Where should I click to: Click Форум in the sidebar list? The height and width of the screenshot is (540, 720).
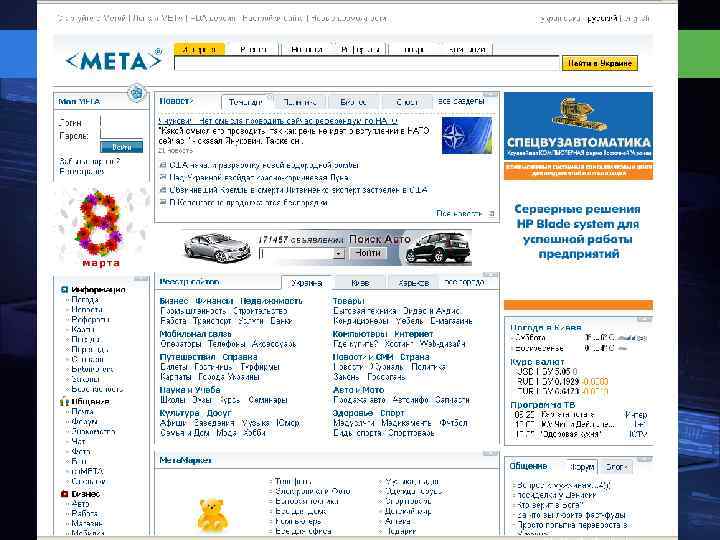(x=84, y=422)
